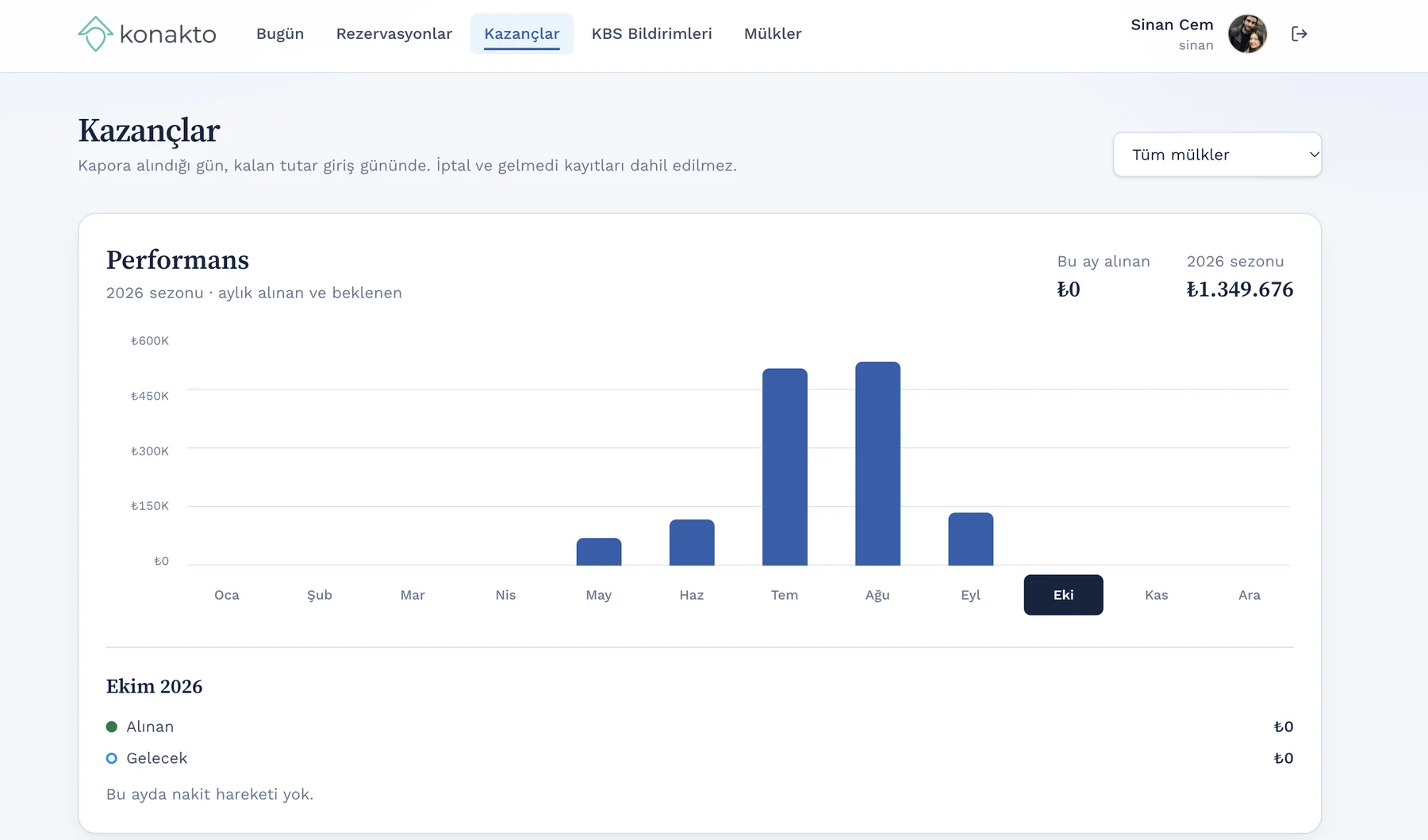Screen dimensions: 1428x840
Task: Select the Tem month button
Action: point(785,595)
